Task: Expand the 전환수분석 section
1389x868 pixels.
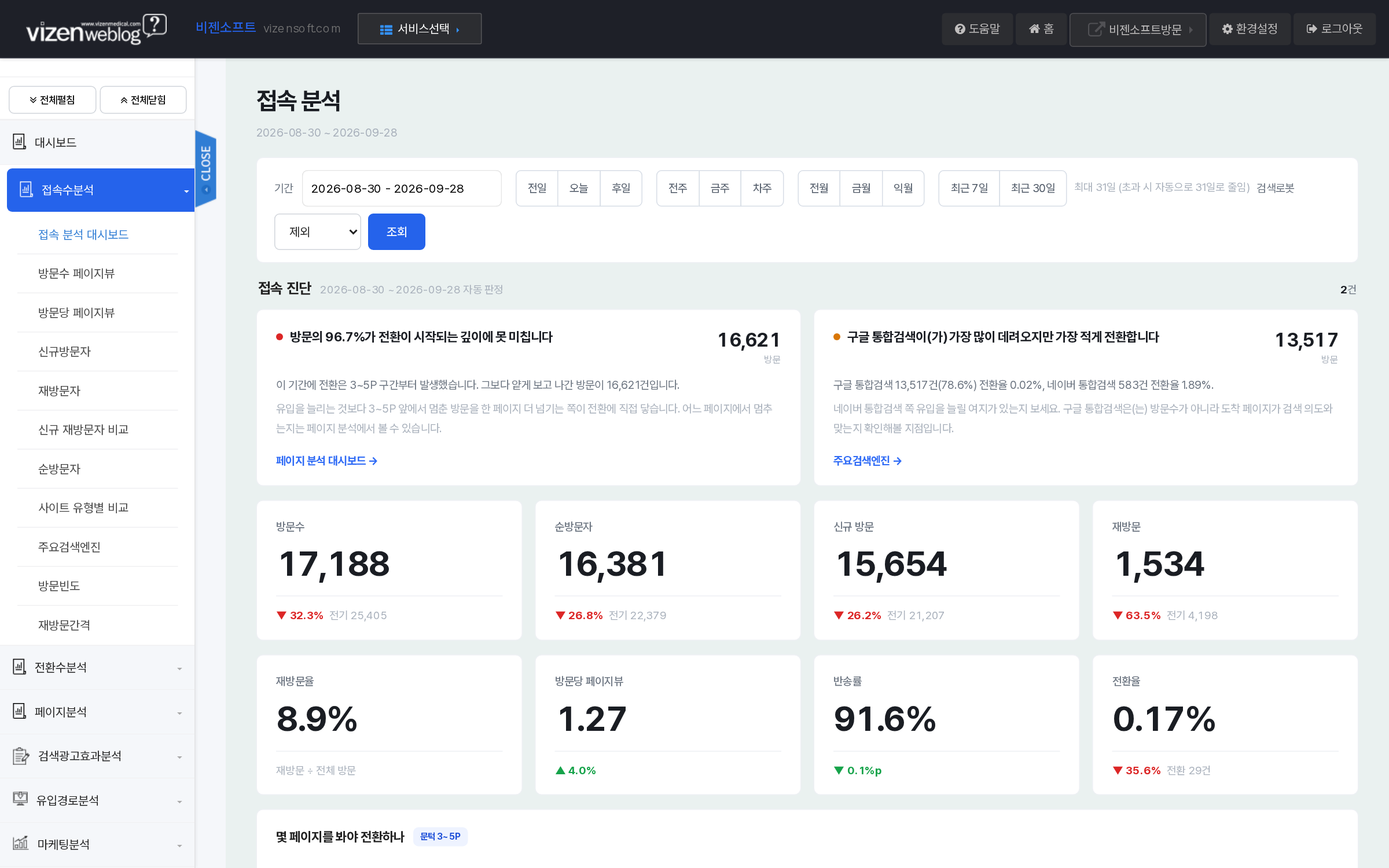Action: pos(97,668)
